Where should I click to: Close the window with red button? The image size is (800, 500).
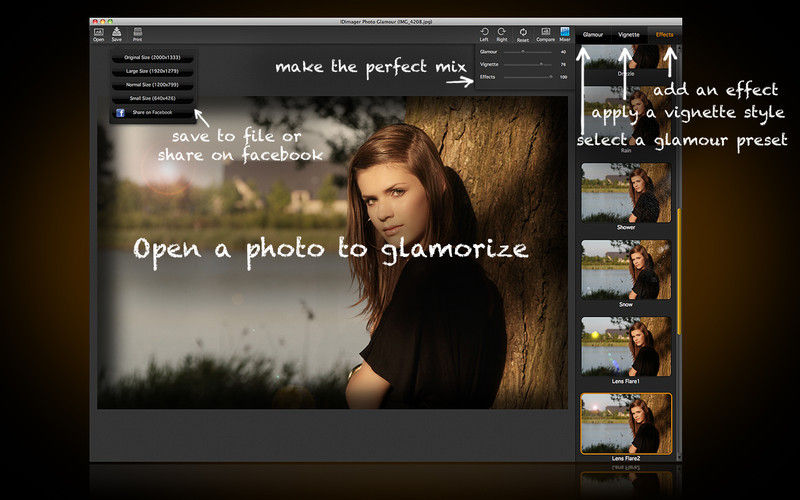click(95, 22)
